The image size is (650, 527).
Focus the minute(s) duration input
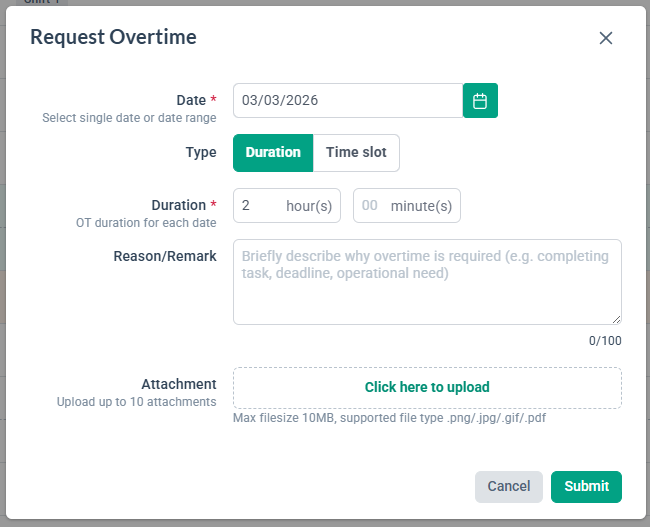pyautogui.click(x=371, y=206)
